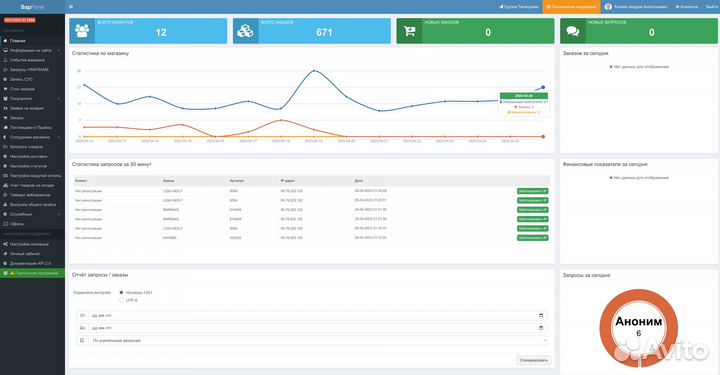Click the cart icon in the new orders card
The width and height of the screenshot is (720, 375).
coord(409,31)
